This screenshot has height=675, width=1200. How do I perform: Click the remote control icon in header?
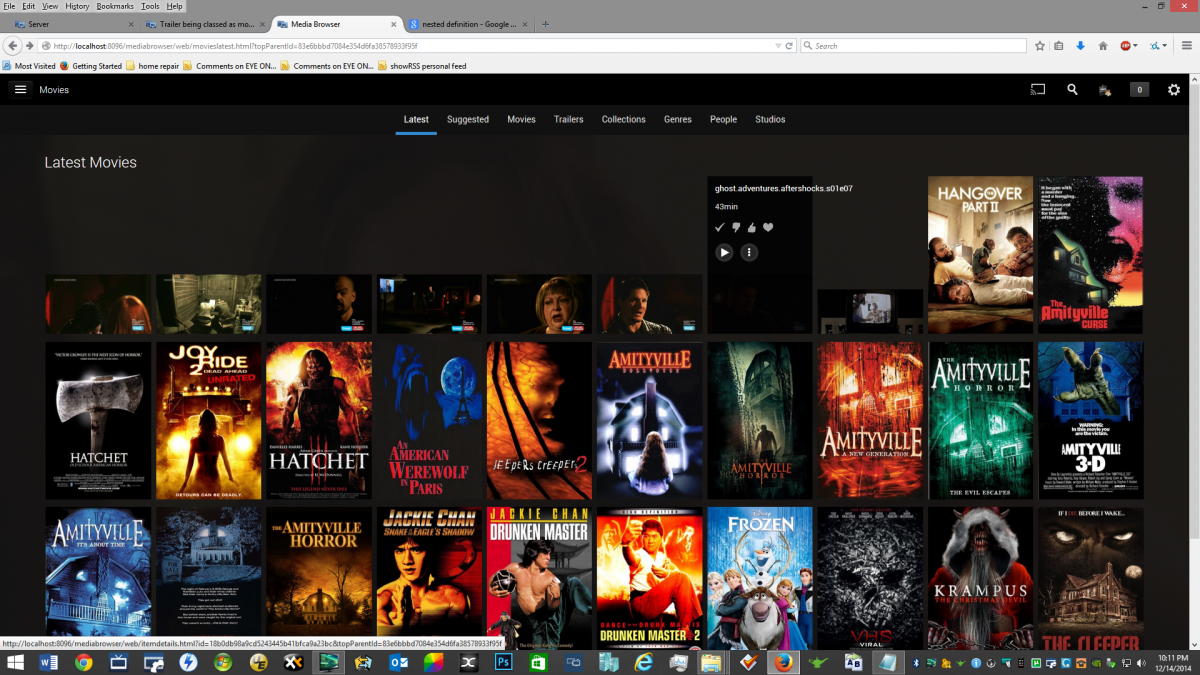pyautogui.click(x=1105, y=90)
